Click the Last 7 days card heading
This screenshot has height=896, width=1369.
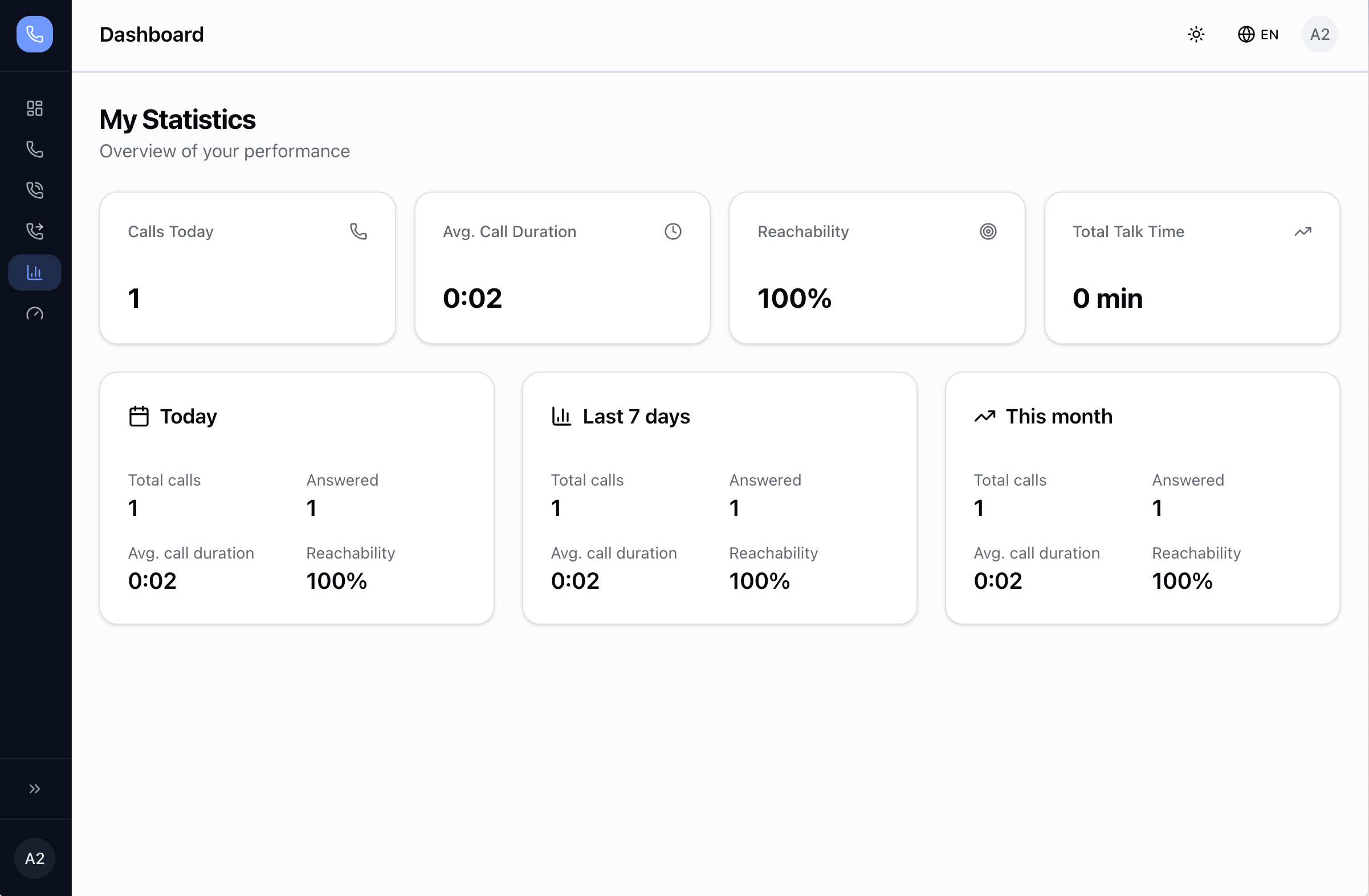[635, 417]
